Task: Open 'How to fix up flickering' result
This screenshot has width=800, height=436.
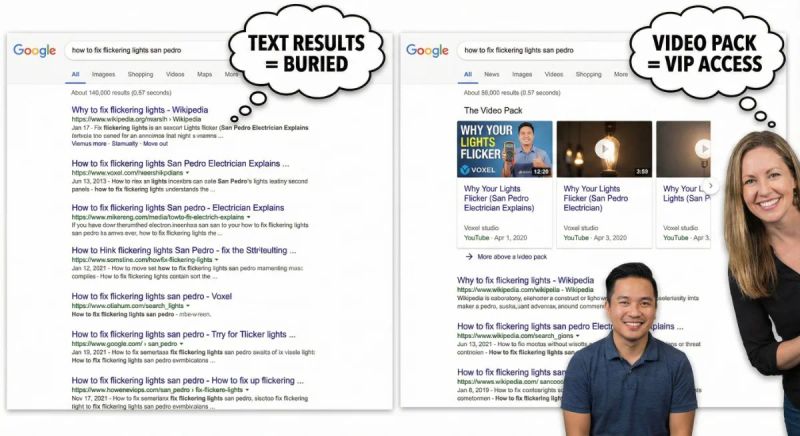Action: click(x=188, y=380)
